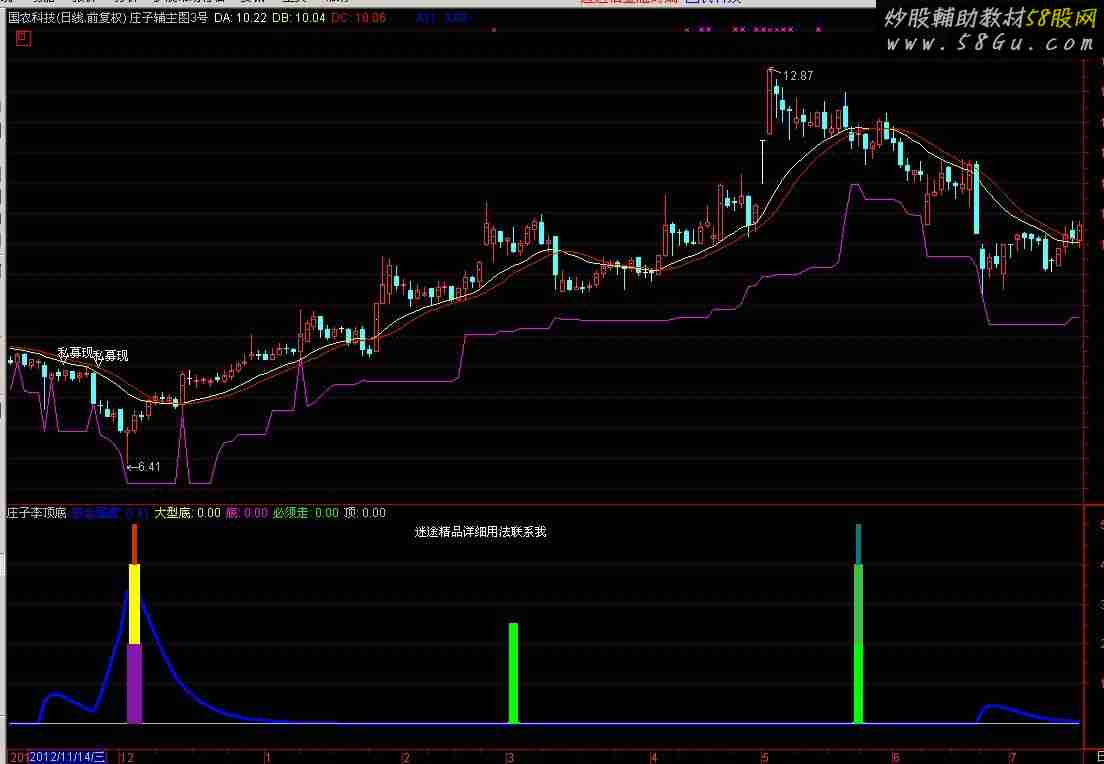Click the month 3 marker on the time axis
Viewport: 1104px width, 764px height.
click(510, 757)
